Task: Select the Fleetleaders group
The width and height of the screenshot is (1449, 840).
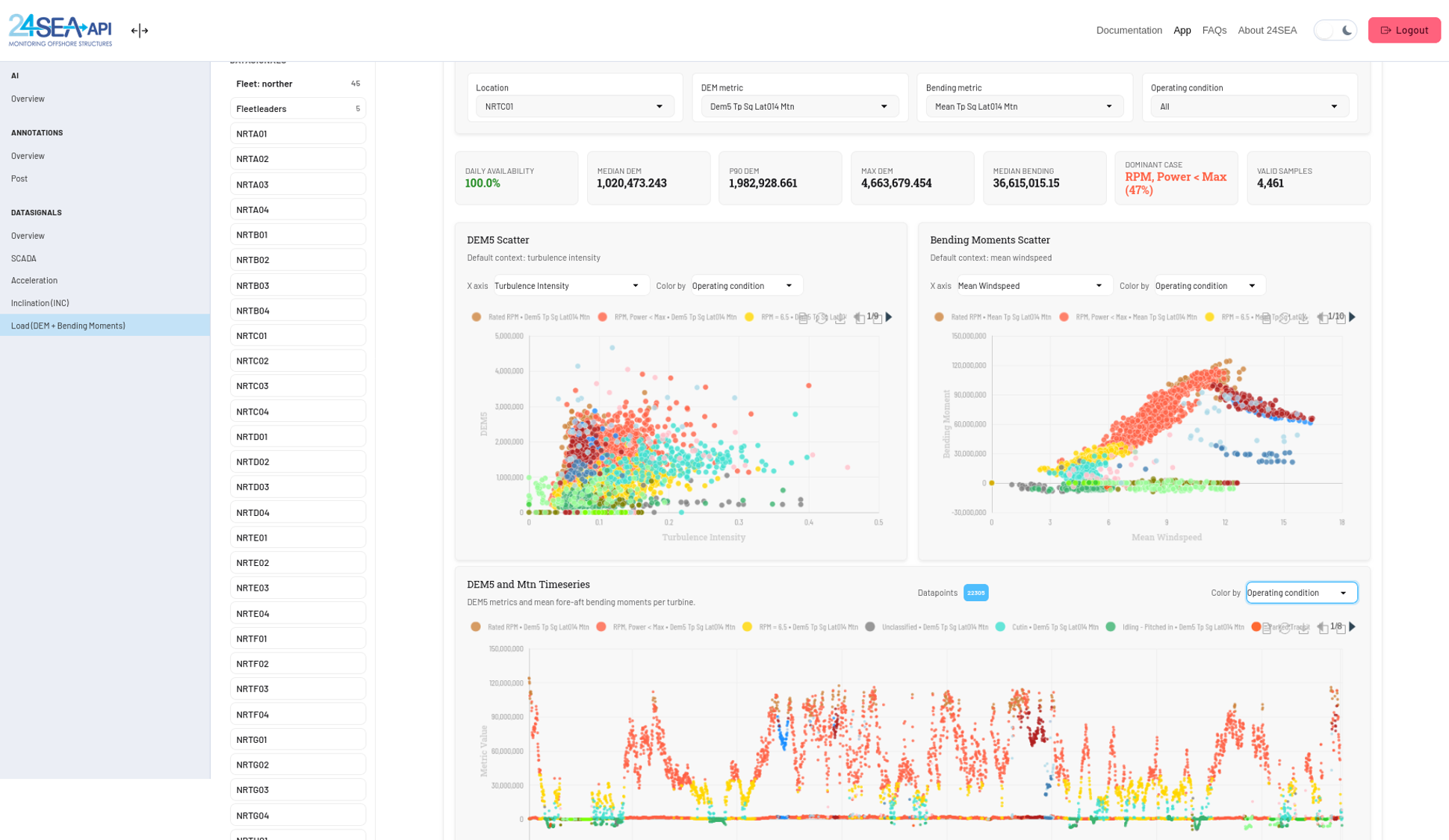Action: click(x=298, y=108)
